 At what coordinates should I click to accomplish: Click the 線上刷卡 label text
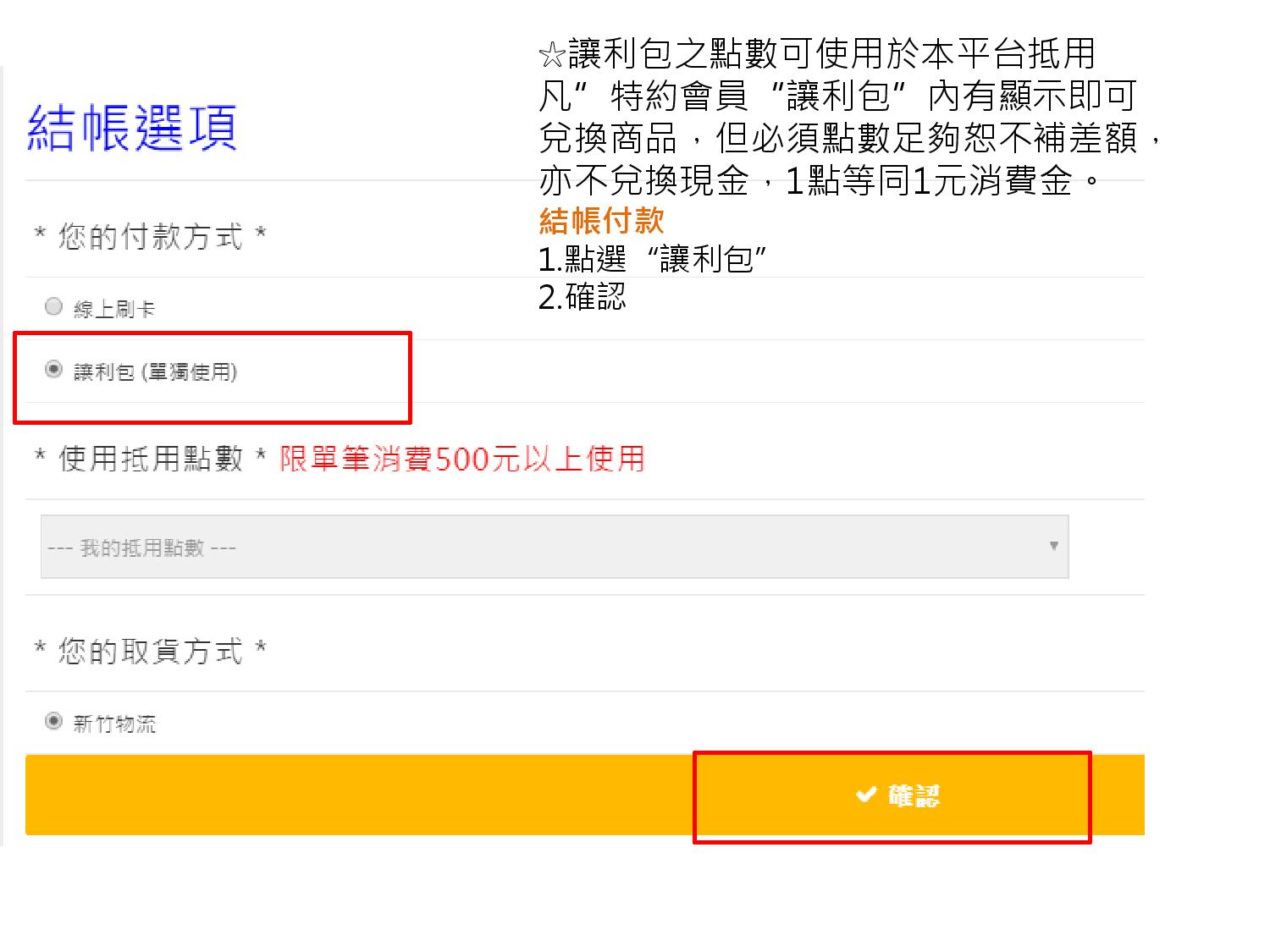coord(114,309)
